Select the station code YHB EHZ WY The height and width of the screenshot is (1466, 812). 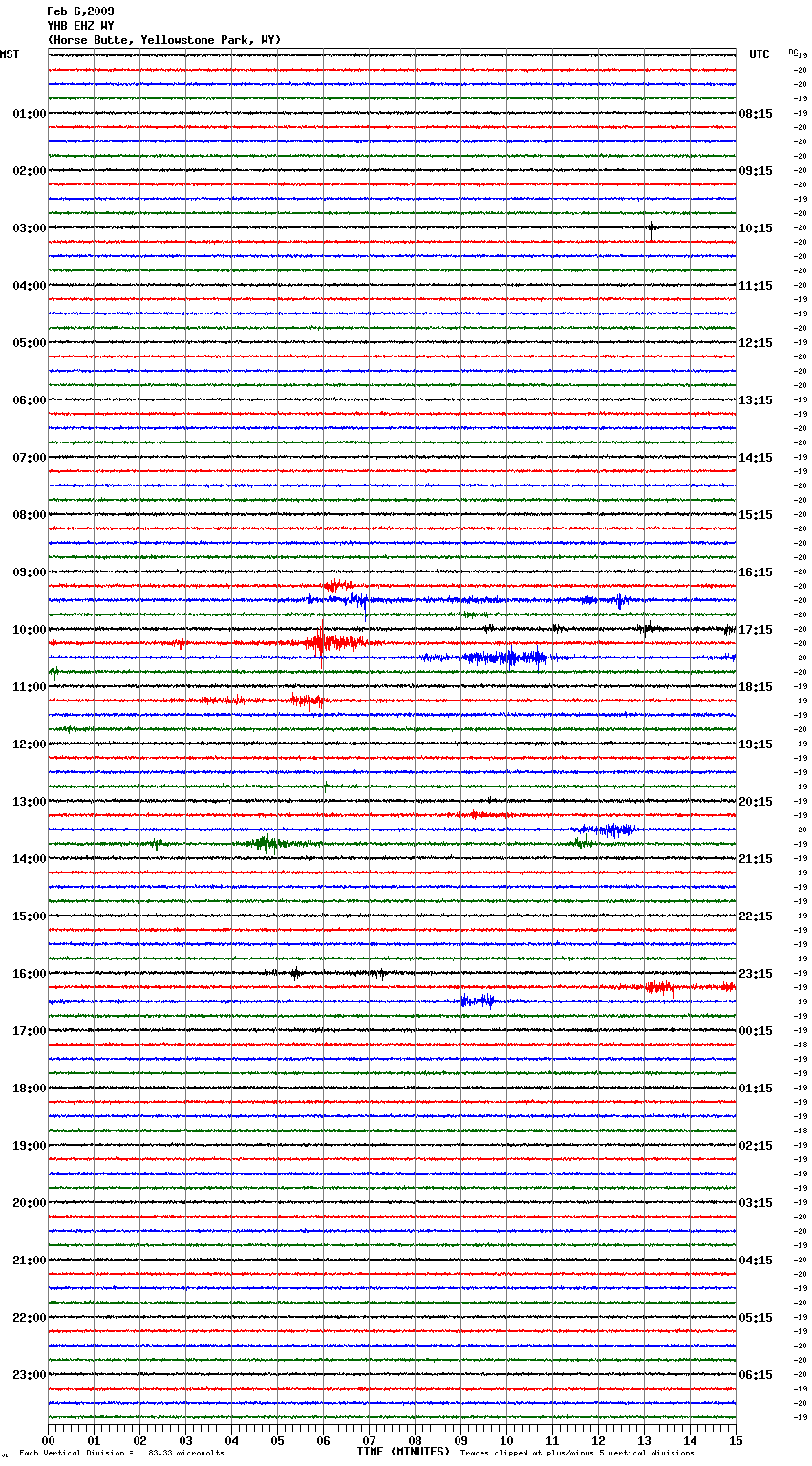(80, 26)
